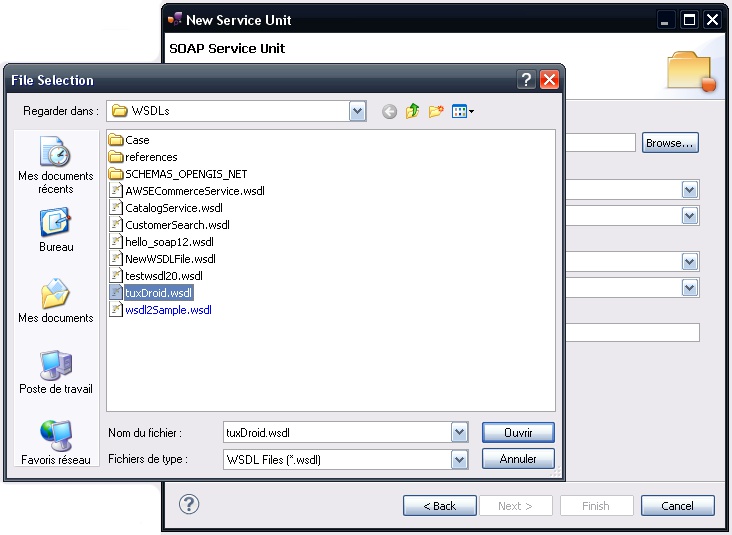Create a new folder
This screenshot has width=732, height=535.
(436, 111)
